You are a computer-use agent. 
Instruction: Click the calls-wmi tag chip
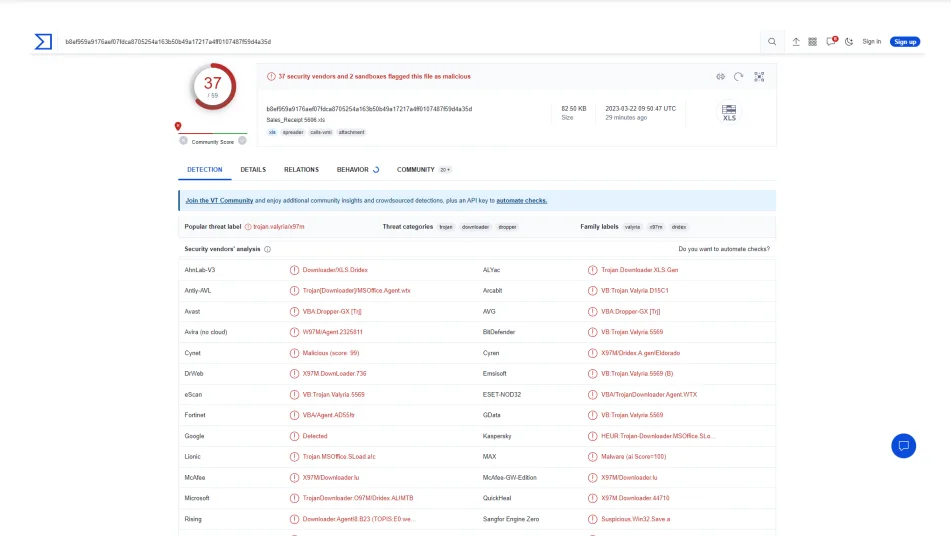click(321, 132)
